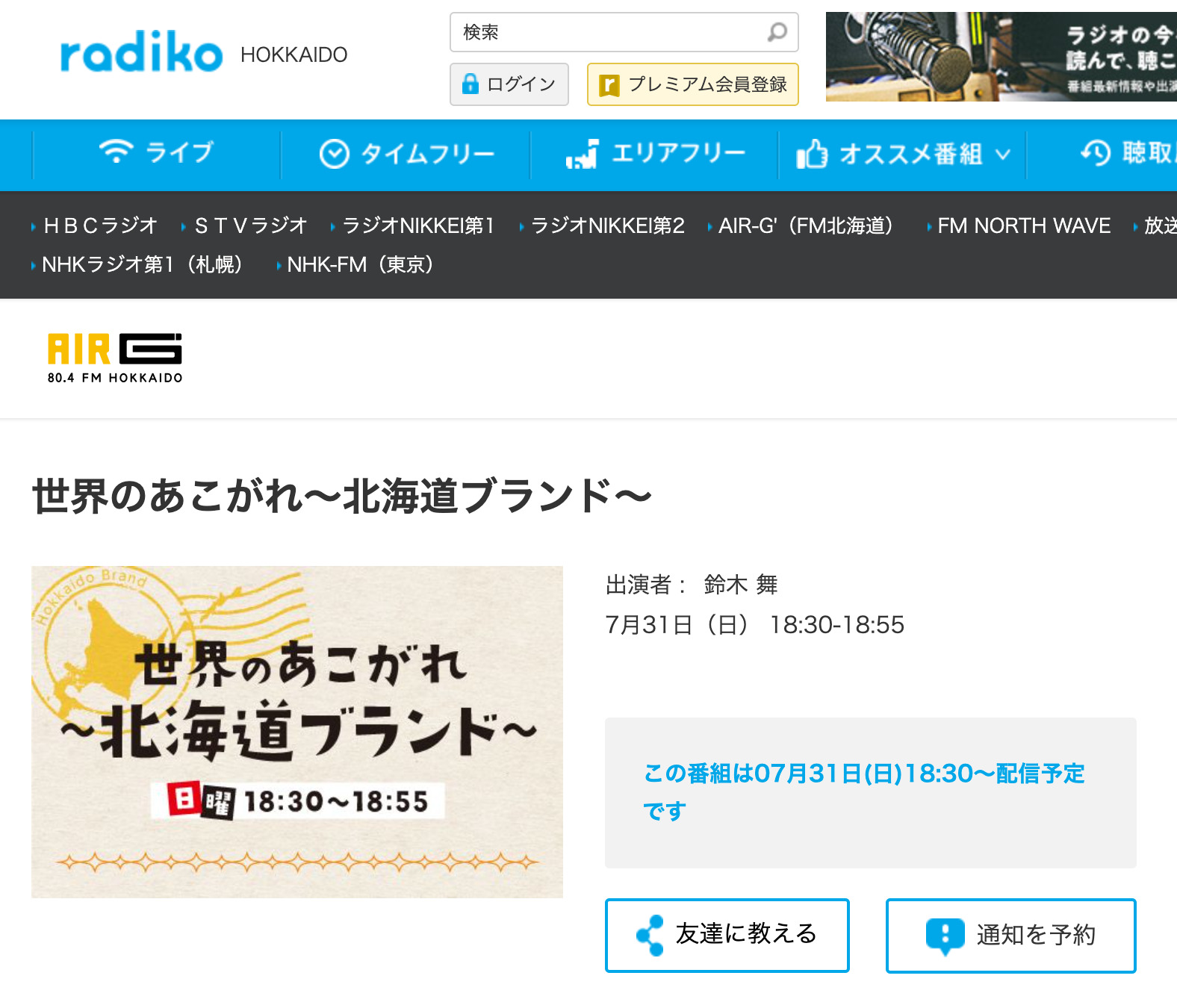
Task: Select NHK-FM（東京）station
Action: (x=360, y=264)
